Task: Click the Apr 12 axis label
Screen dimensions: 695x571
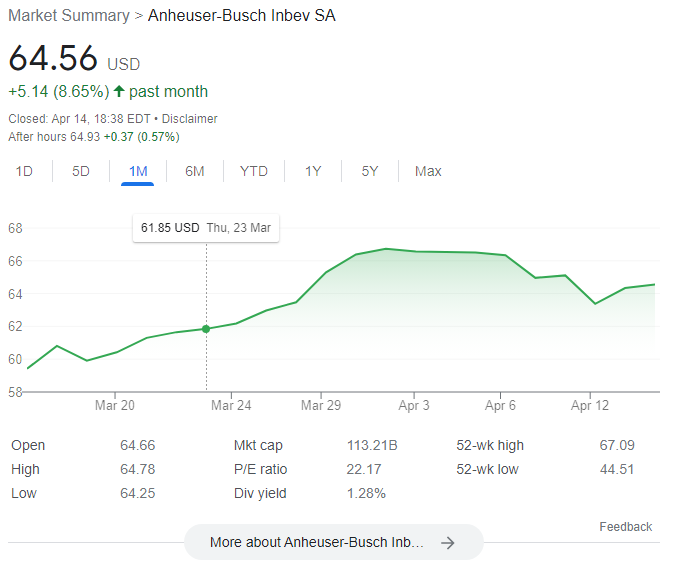Action: click(590, 405)
